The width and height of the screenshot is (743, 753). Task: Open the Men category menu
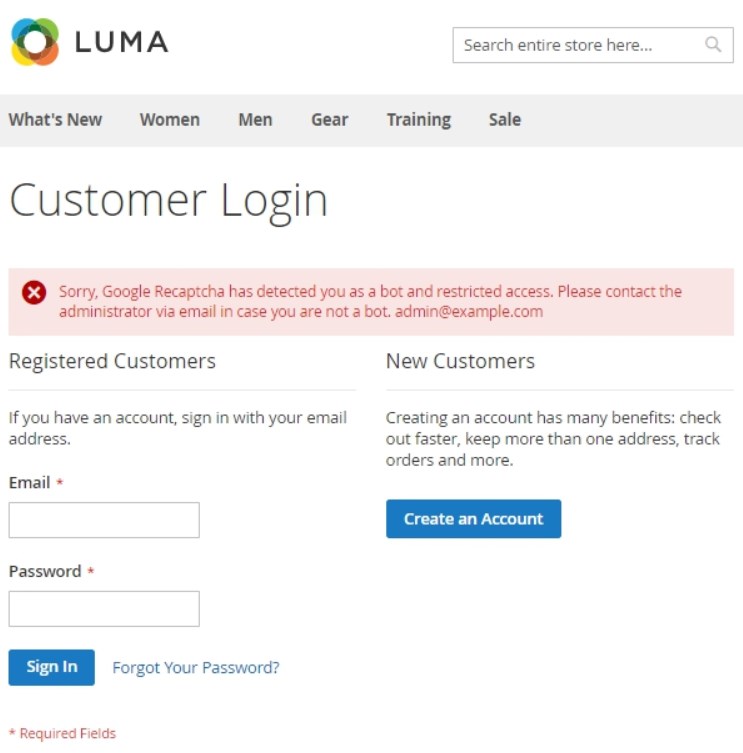click(x=255, y=120)
